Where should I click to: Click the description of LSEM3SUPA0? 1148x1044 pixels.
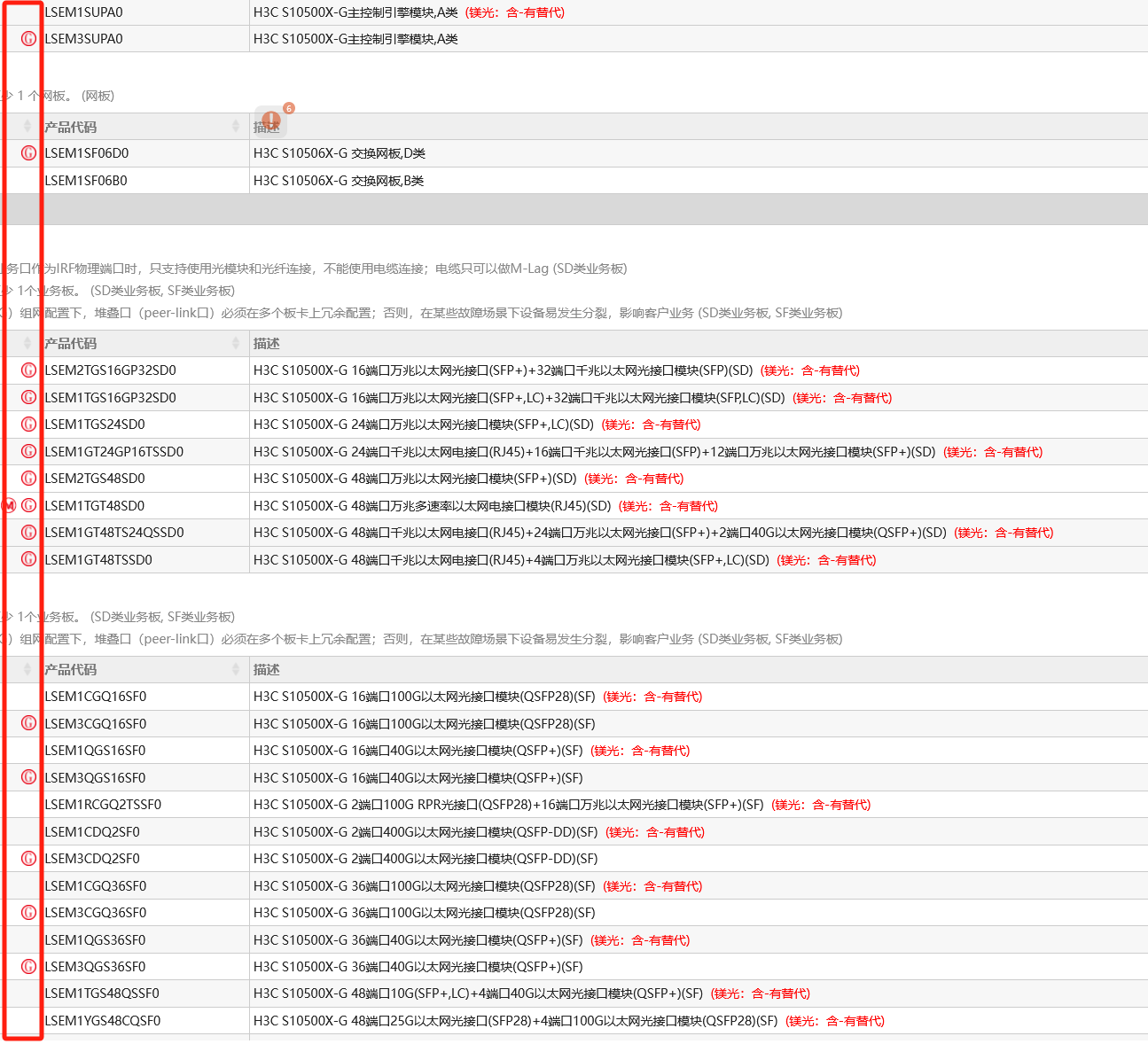pos(355,39)
